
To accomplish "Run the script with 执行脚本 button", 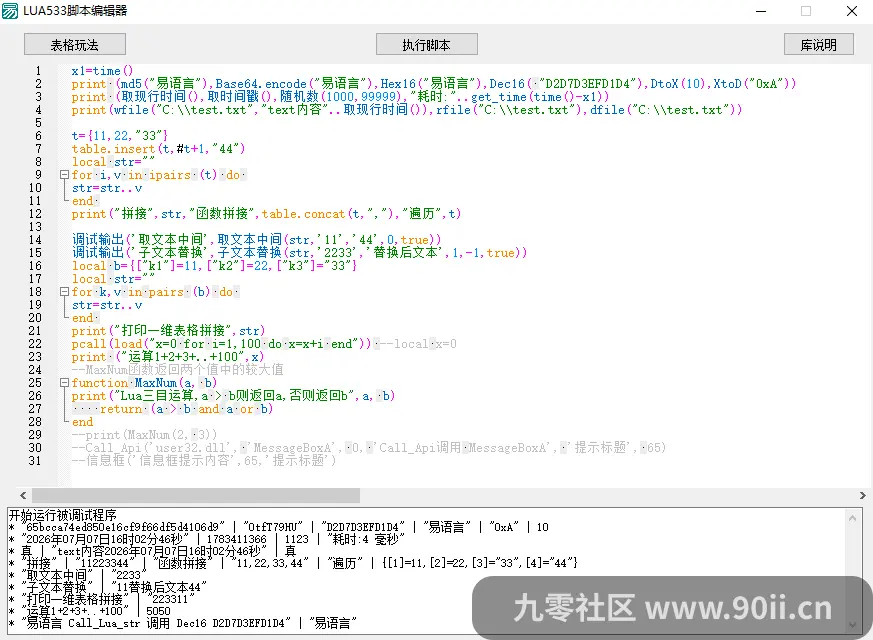I will (426, 45).
